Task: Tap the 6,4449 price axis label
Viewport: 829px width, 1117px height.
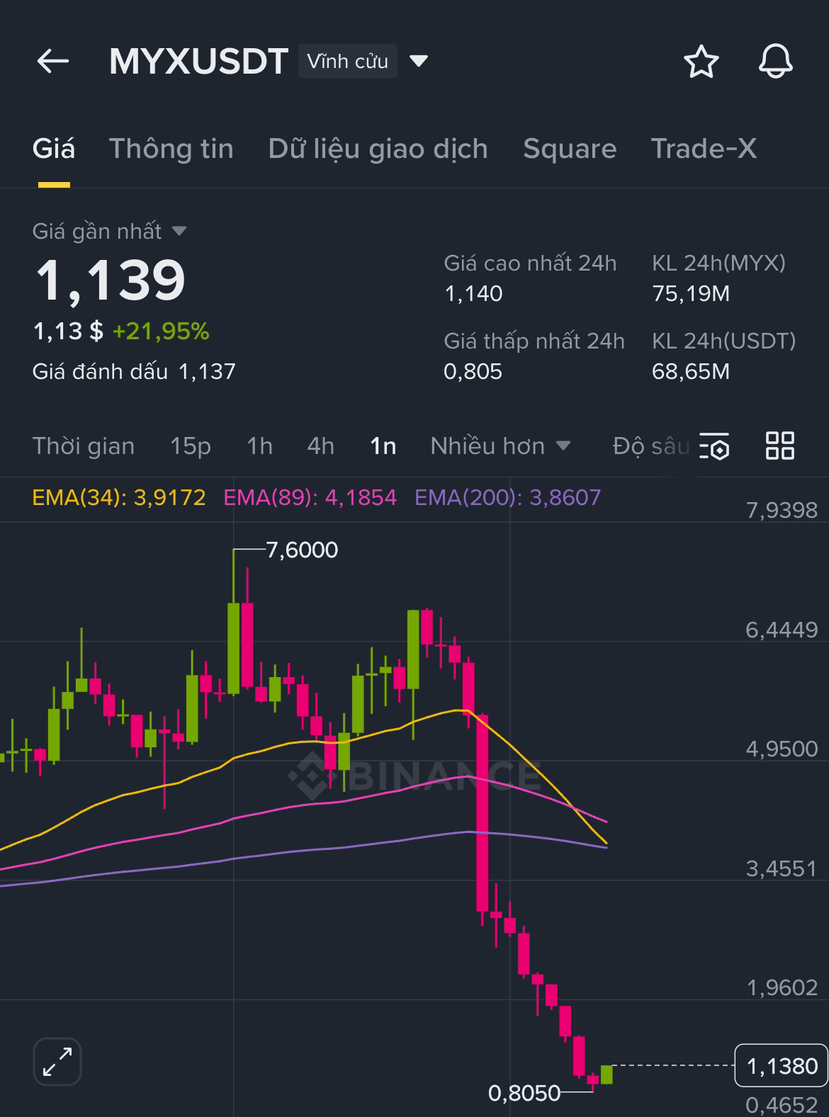Action: pos(782,630)
